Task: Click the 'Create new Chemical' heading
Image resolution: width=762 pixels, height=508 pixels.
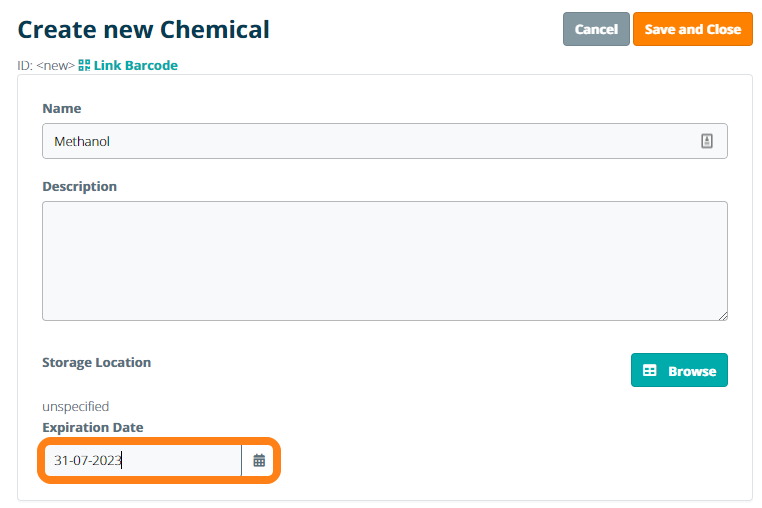Action: 144,29
